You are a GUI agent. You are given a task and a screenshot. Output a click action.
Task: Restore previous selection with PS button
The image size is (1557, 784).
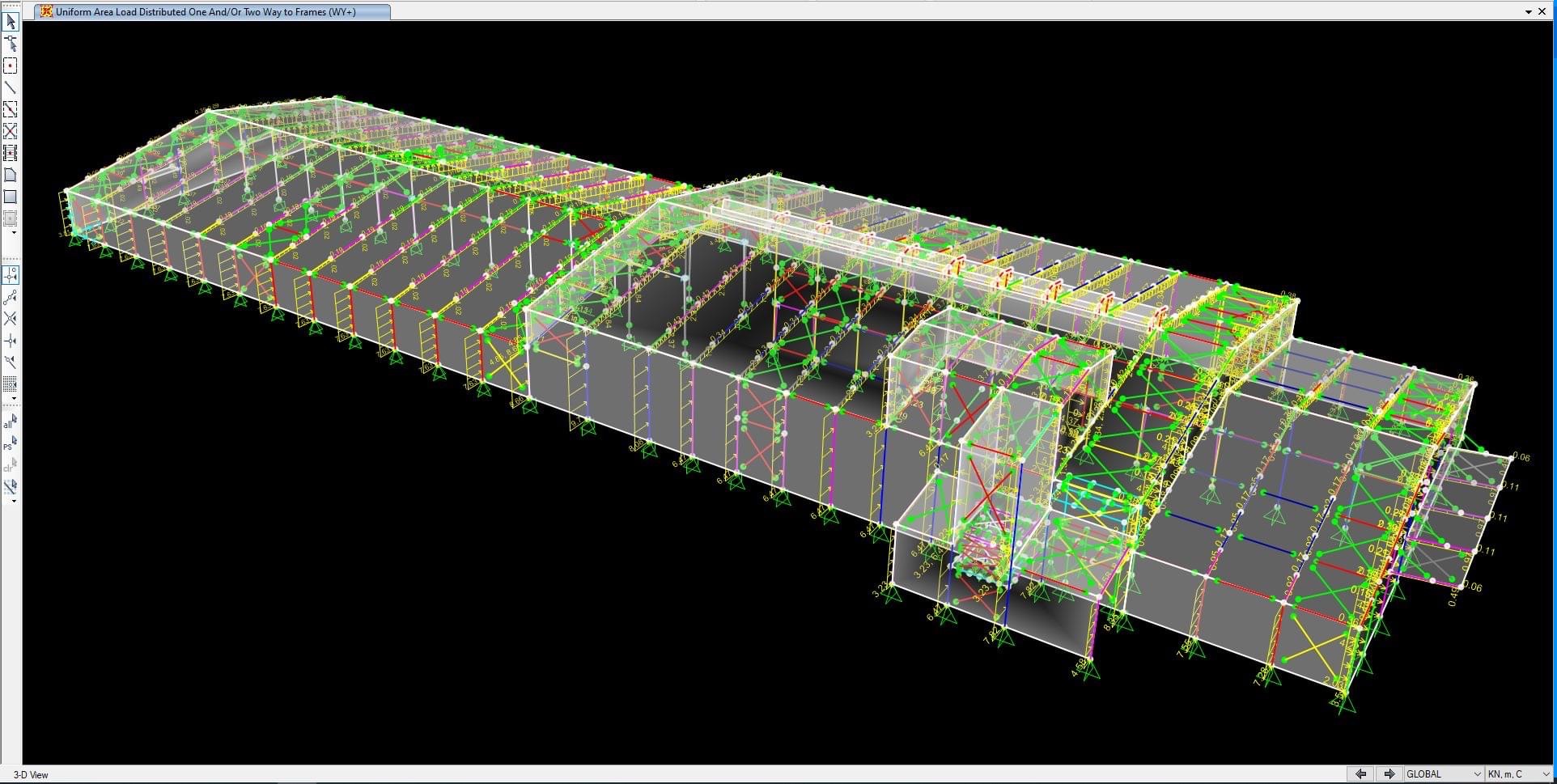click(x=10, y=443)
